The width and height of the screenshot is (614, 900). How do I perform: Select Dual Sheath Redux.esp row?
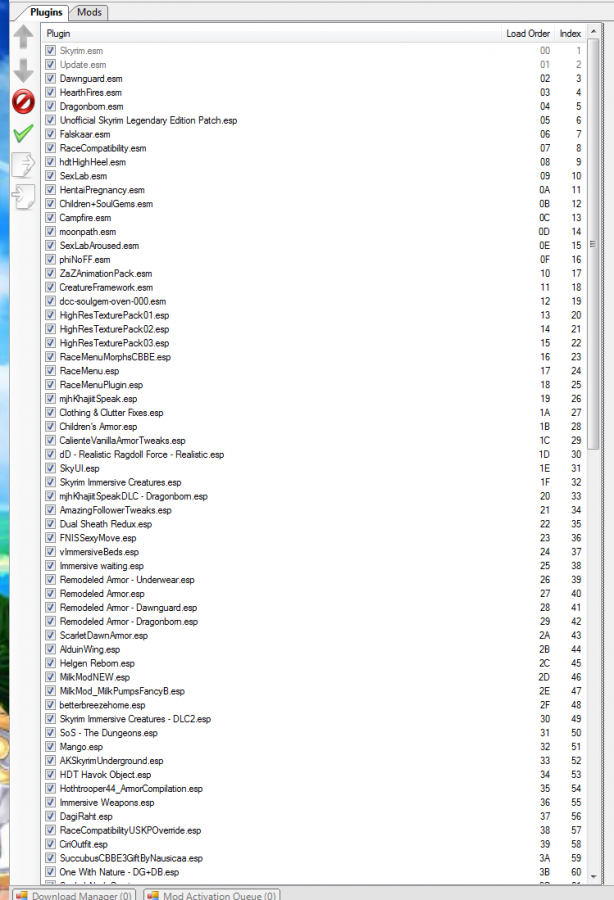click(x=314, y=524)
